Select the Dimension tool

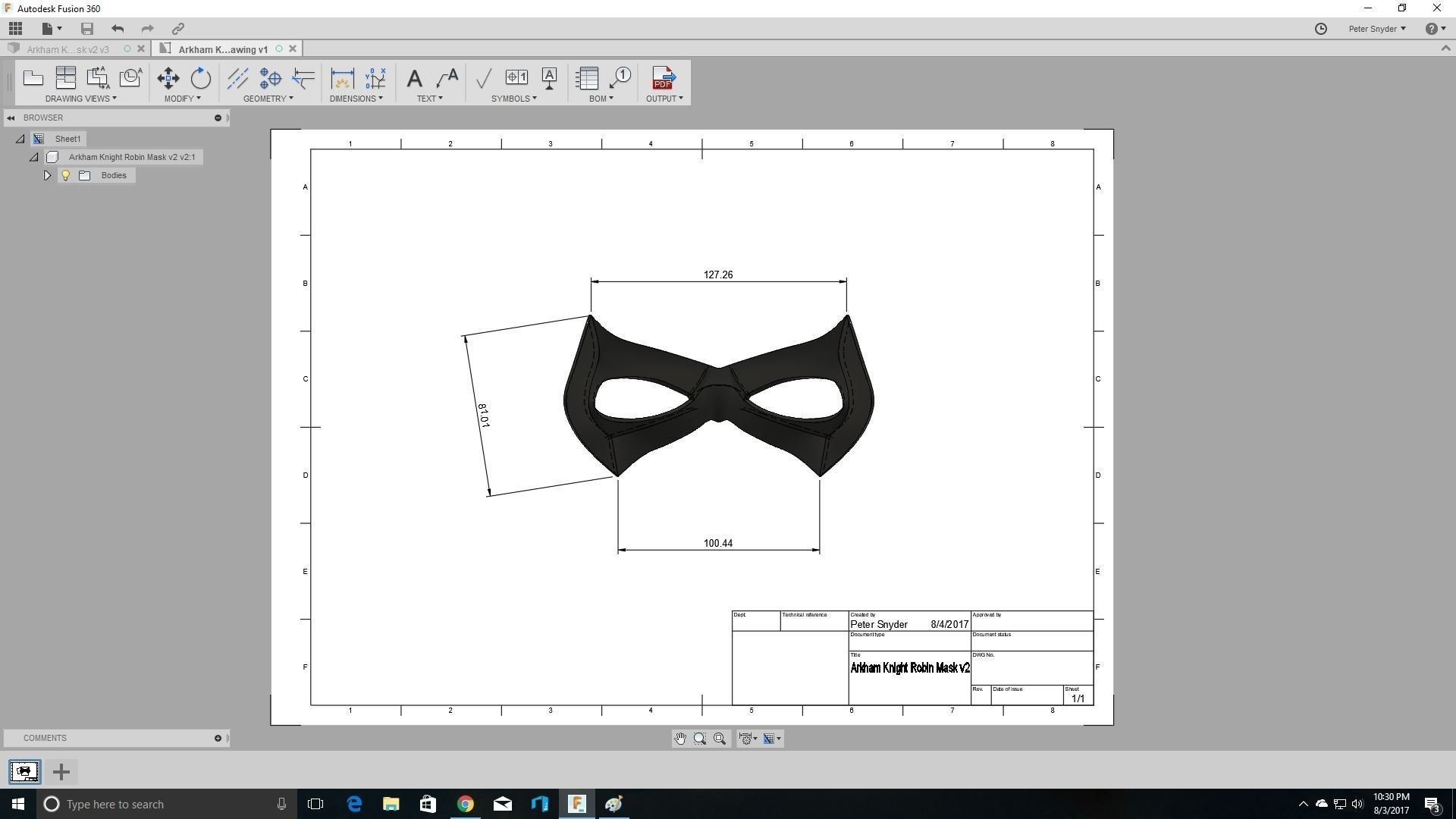(343, 78)
